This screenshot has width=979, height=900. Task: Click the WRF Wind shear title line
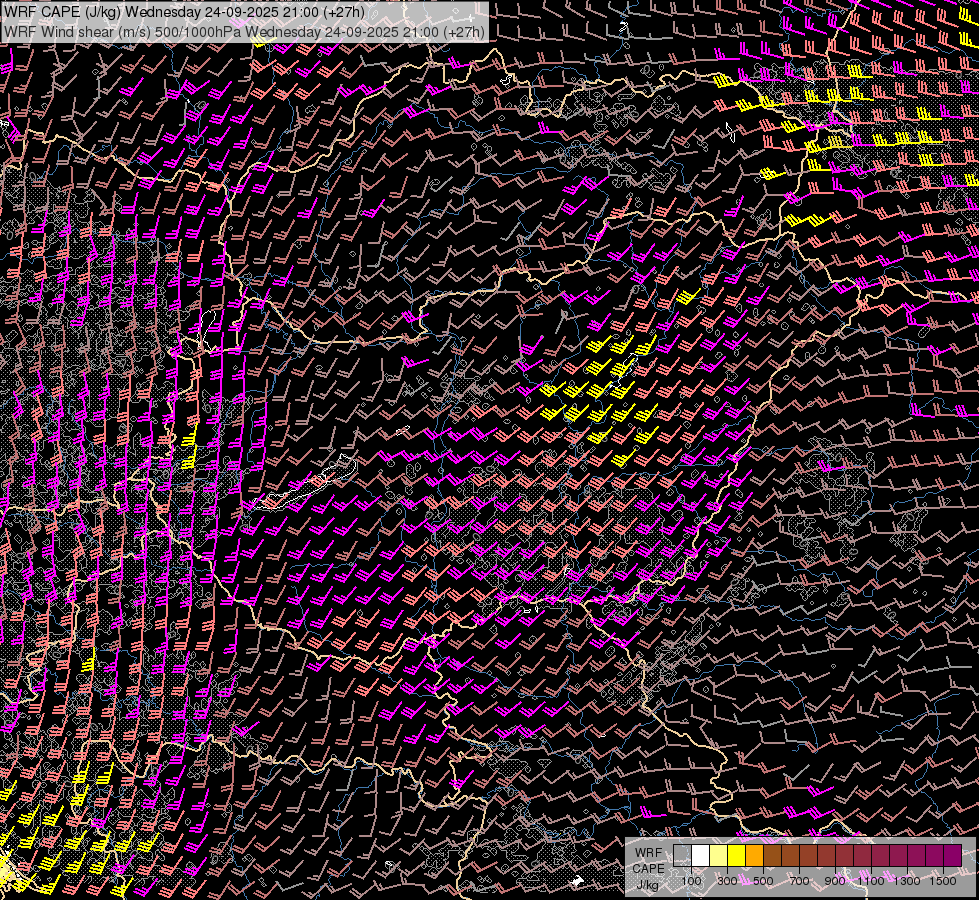[x=245, y=31]
